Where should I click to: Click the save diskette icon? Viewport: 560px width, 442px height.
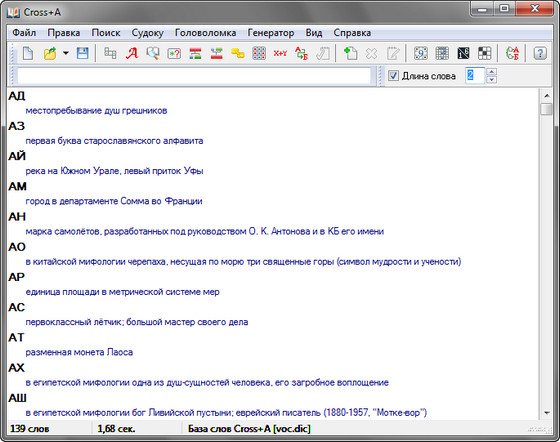(x=82, y=54)
